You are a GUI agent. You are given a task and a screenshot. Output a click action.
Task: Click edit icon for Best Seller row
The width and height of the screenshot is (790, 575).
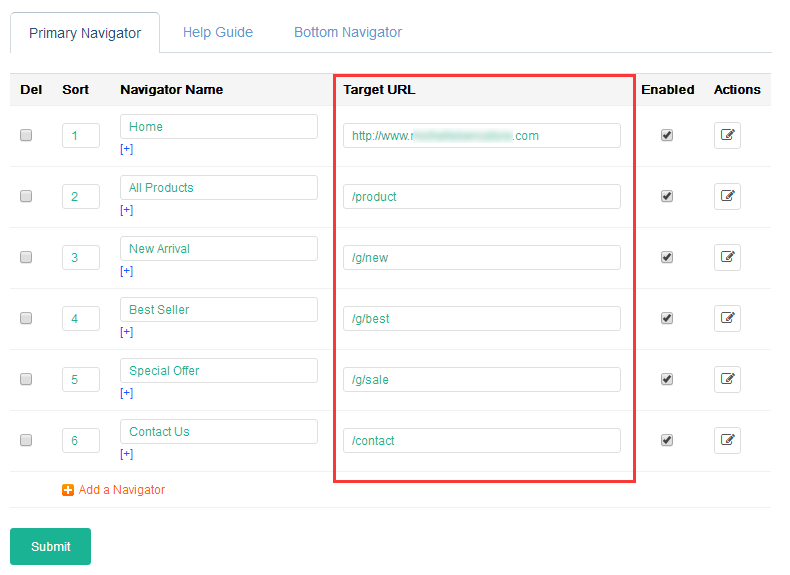[727, 318]
